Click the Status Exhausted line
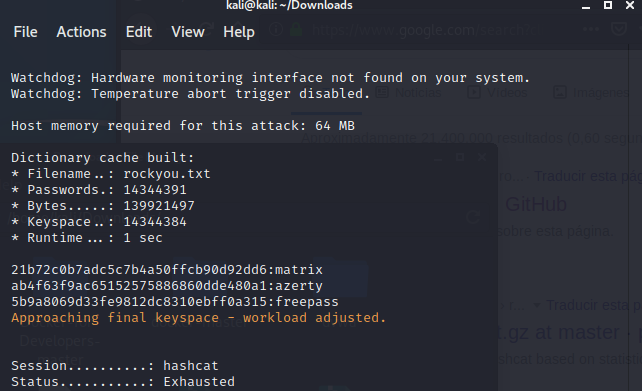 click(123, 382)
